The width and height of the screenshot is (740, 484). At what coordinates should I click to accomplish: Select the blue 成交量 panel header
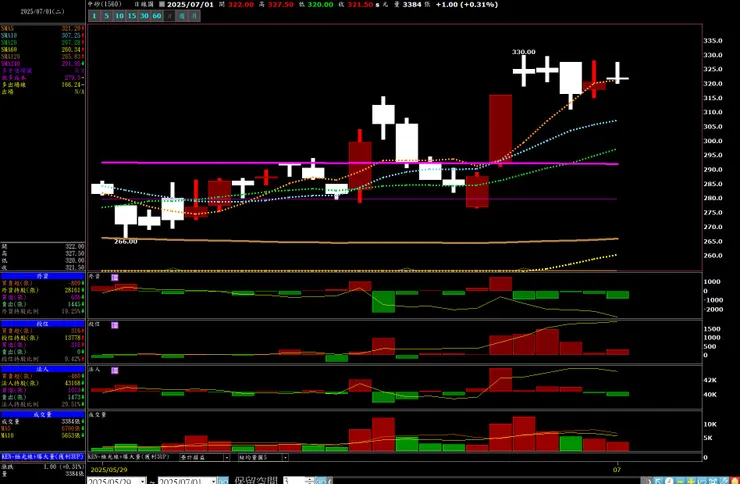coord(42,414)
